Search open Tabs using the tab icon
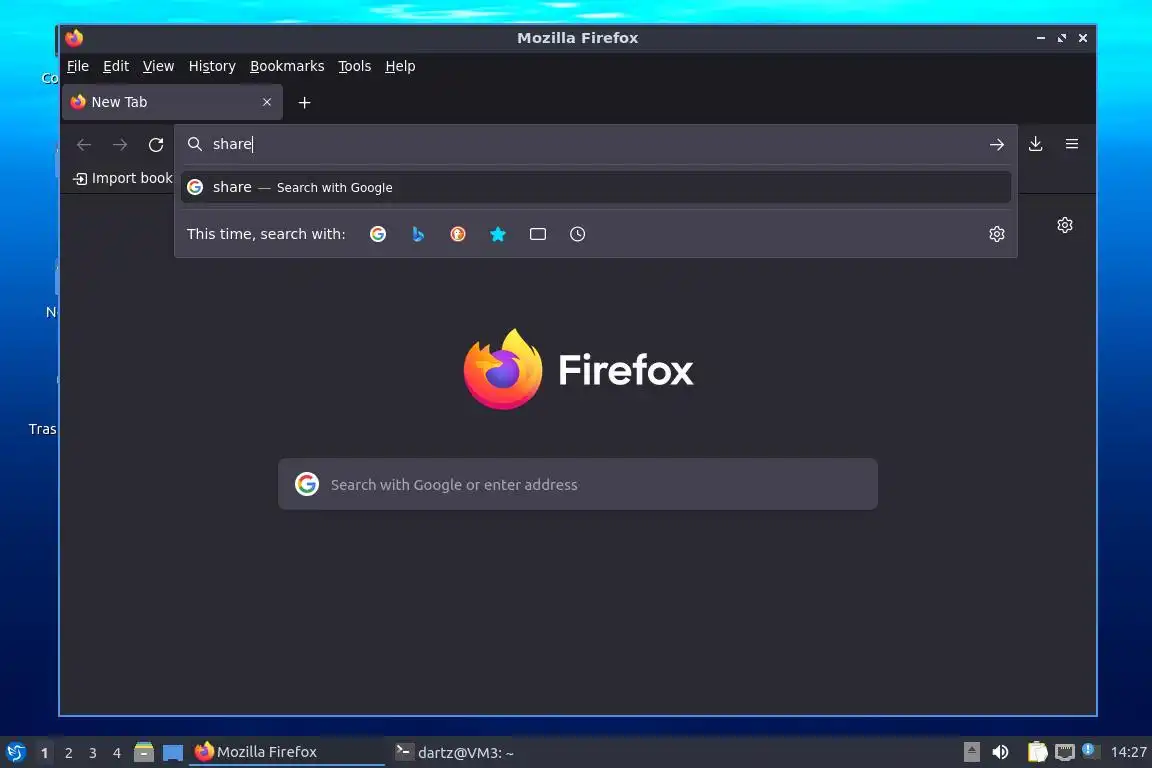Image resolution: width=1152 pixels, height=768 pixels. coord(538,234)
